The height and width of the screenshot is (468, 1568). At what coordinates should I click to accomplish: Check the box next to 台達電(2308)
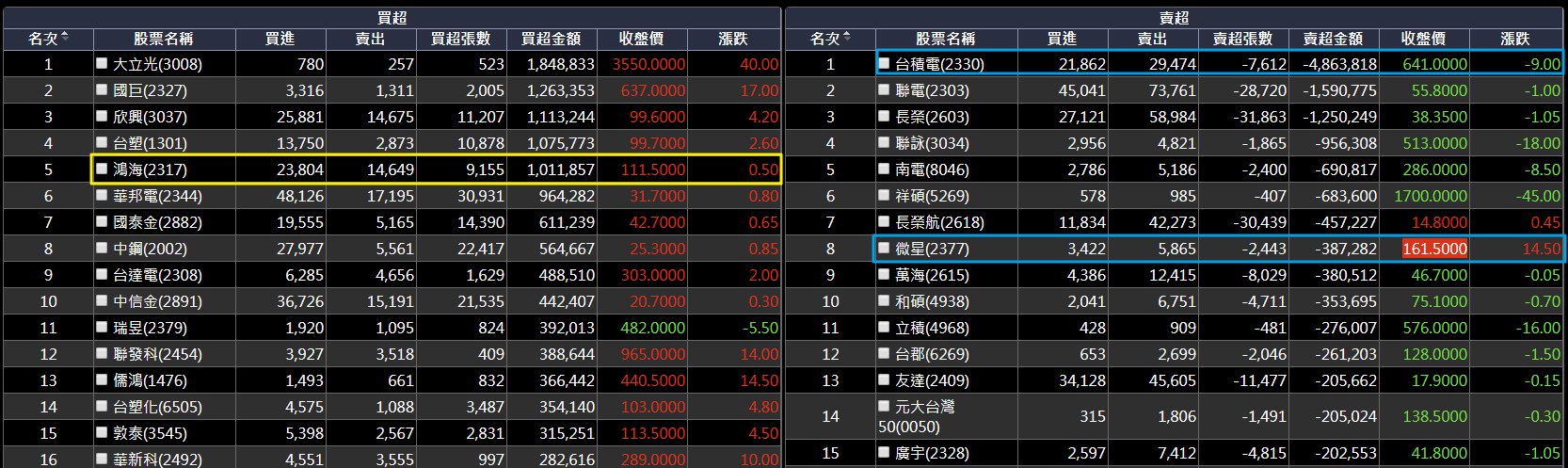(x=102, y=274)
